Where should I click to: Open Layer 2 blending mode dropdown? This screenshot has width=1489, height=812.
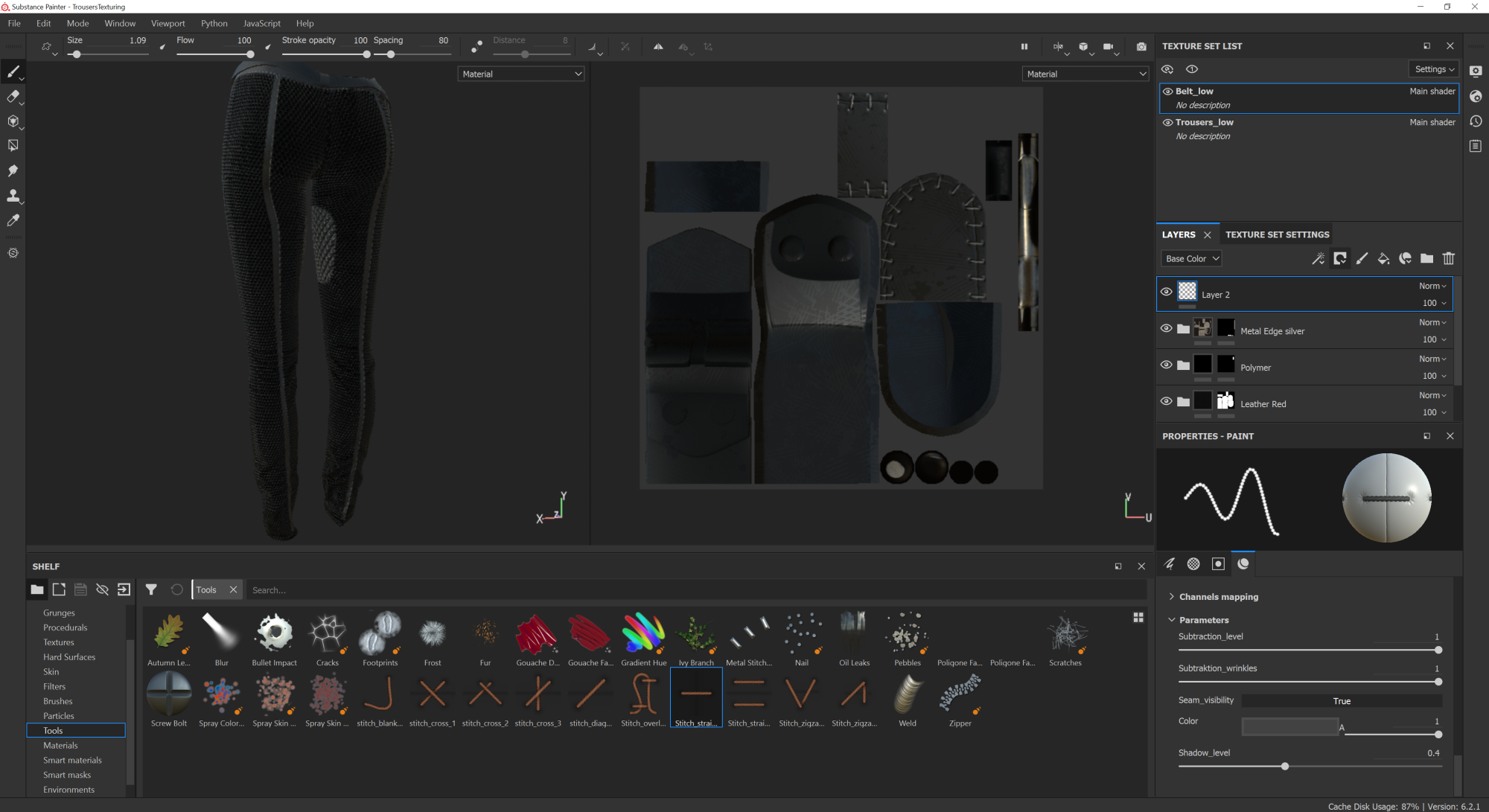(x=1432, y=286)
